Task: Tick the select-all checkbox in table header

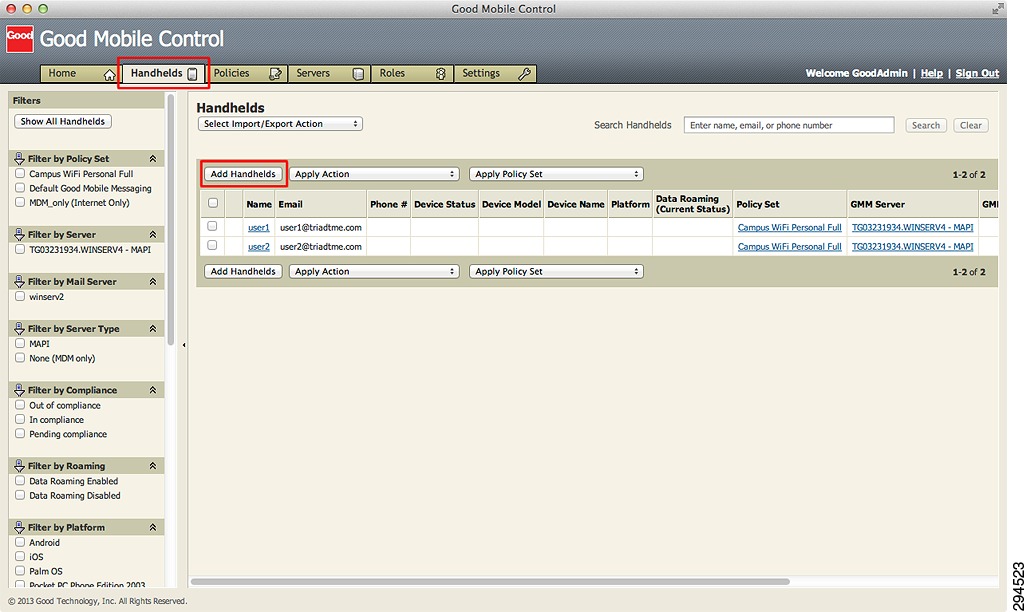Action: [213, 203]
